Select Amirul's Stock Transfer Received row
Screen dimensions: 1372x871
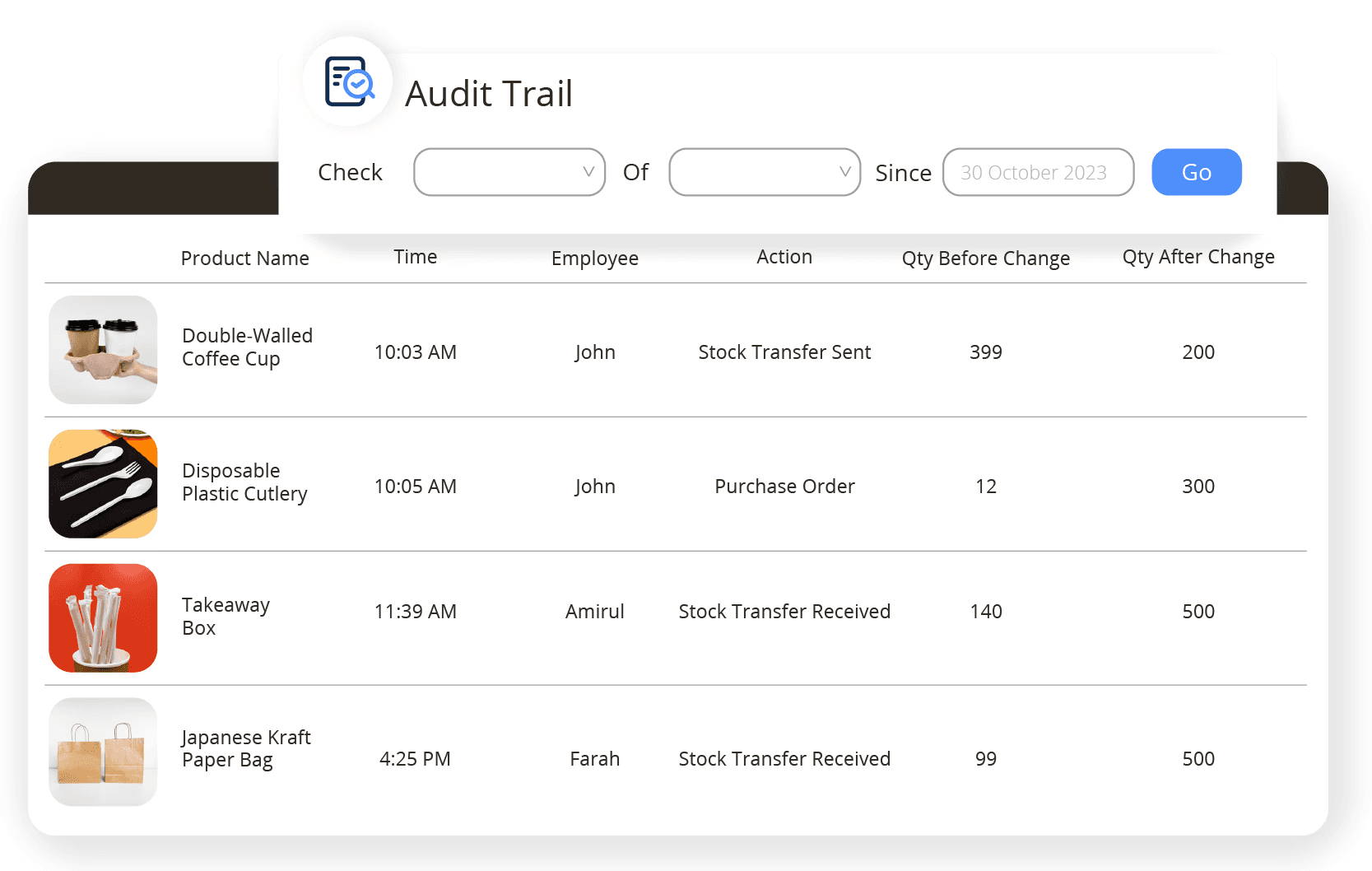tap(784, 611)
